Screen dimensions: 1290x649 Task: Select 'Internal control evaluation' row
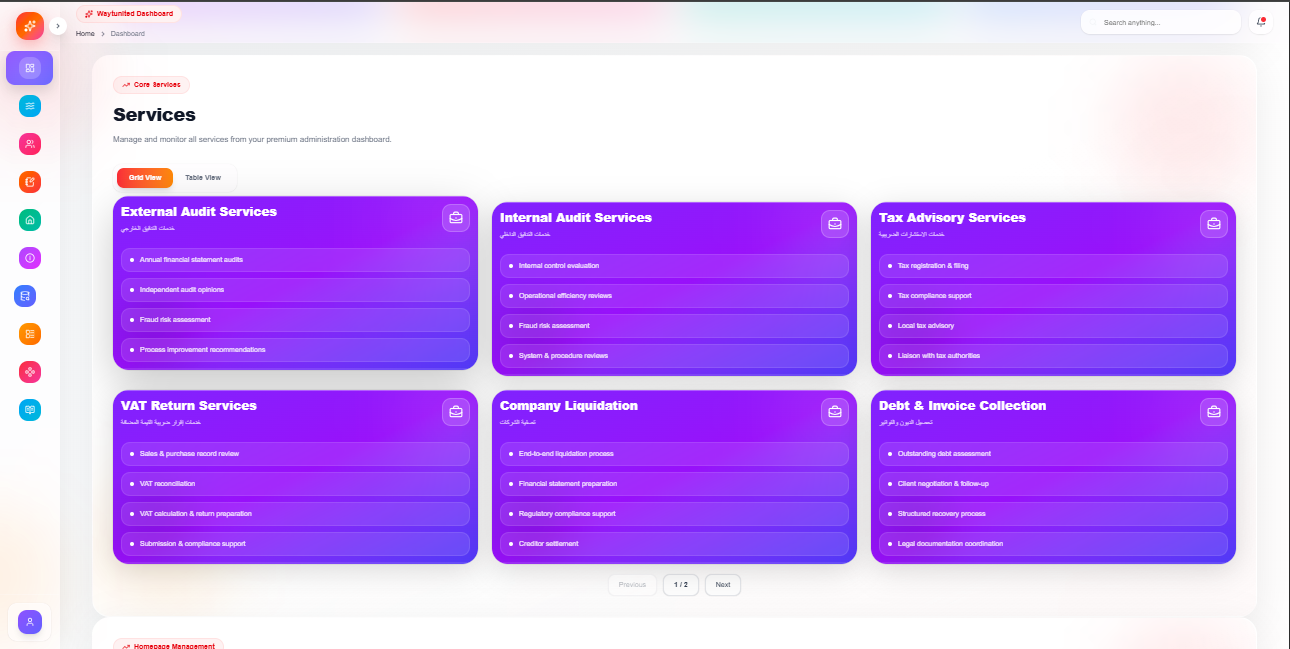click(674, 266)
